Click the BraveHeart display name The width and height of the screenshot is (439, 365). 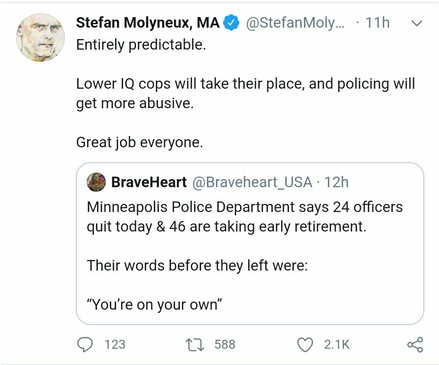click(149, 182)
